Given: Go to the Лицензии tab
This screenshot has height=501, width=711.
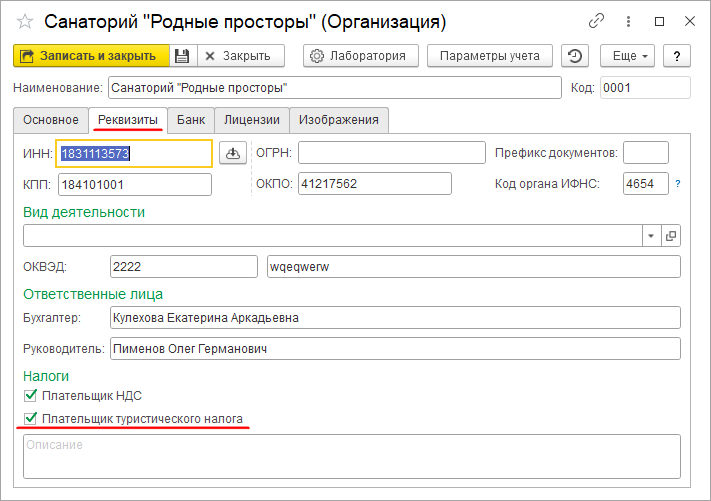Looking at the screenshot, I should click(252, 120).
